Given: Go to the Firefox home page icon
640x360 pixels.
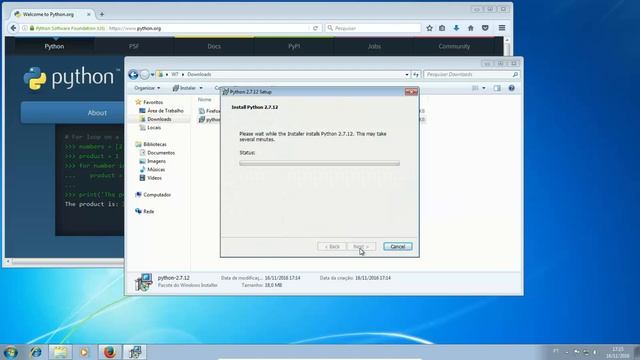Looking at the screenshot, I should point(471,28).
